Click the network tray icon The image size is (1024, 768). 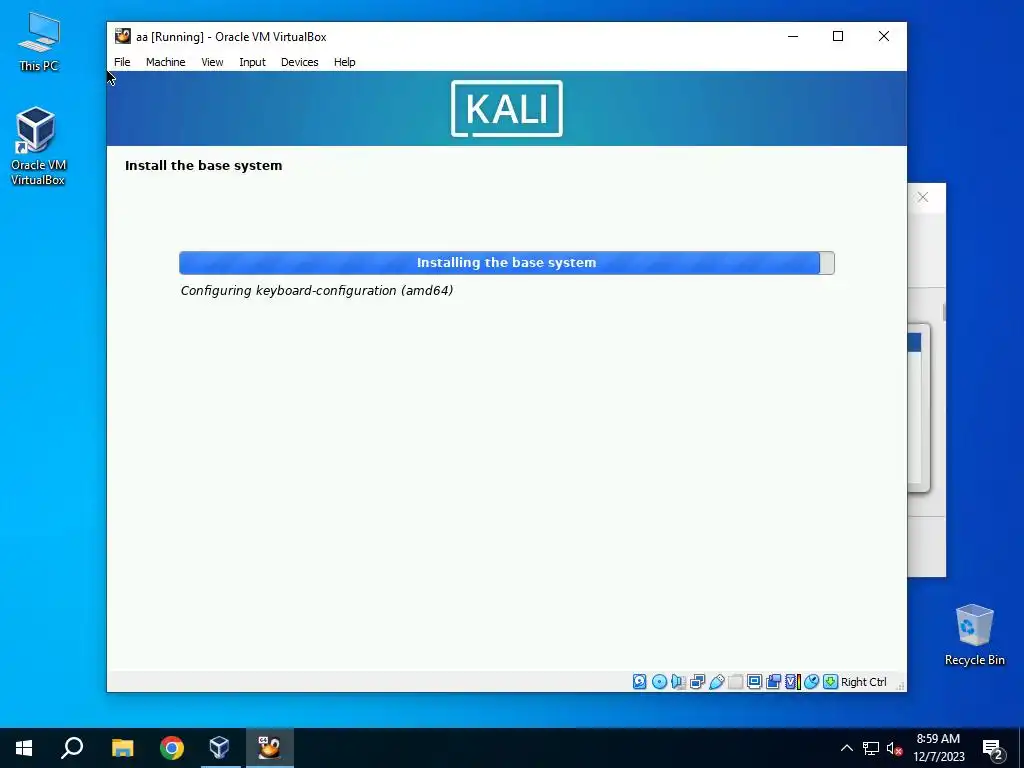click(x=871, y=748)
